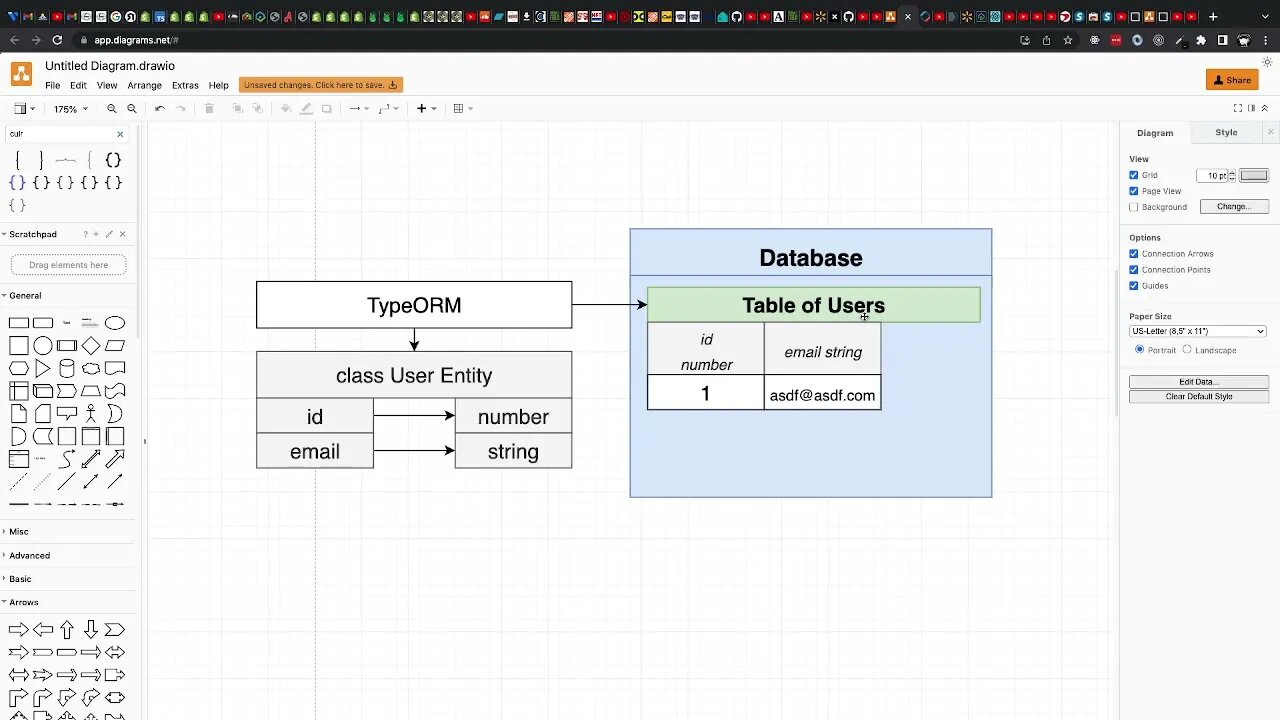Click the zoom out magnifier icon
This screenshot has width=1280, height=720.
(x=131, y=108)
